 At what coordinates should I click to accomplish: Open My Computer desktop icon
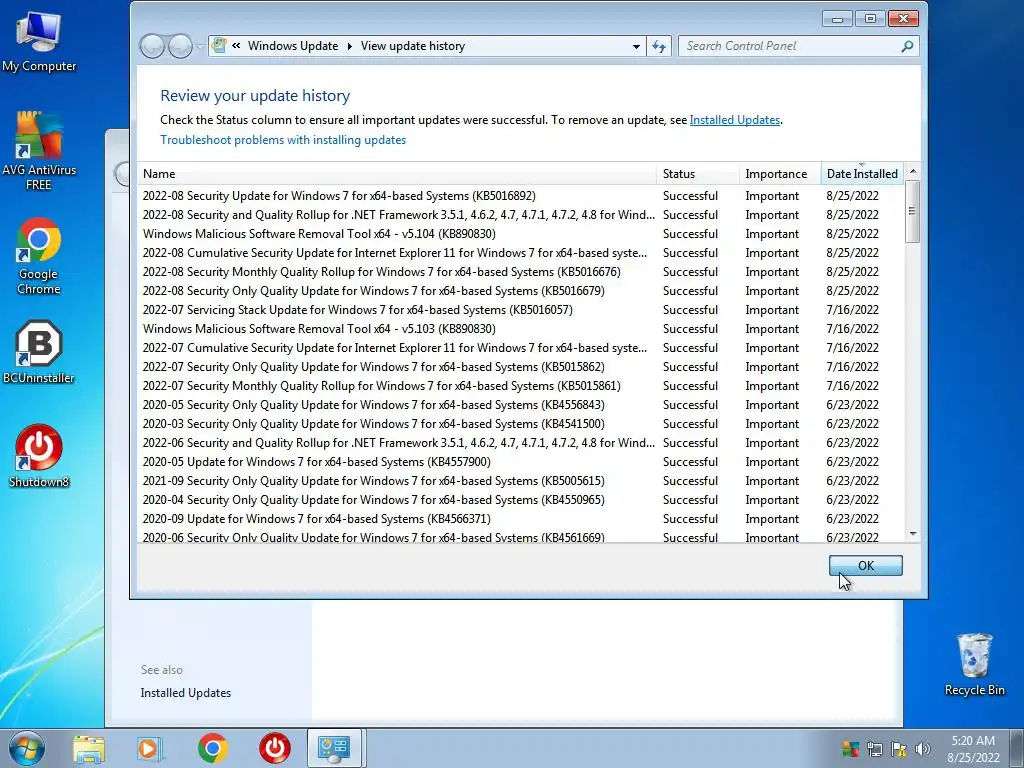click(39, 42)
